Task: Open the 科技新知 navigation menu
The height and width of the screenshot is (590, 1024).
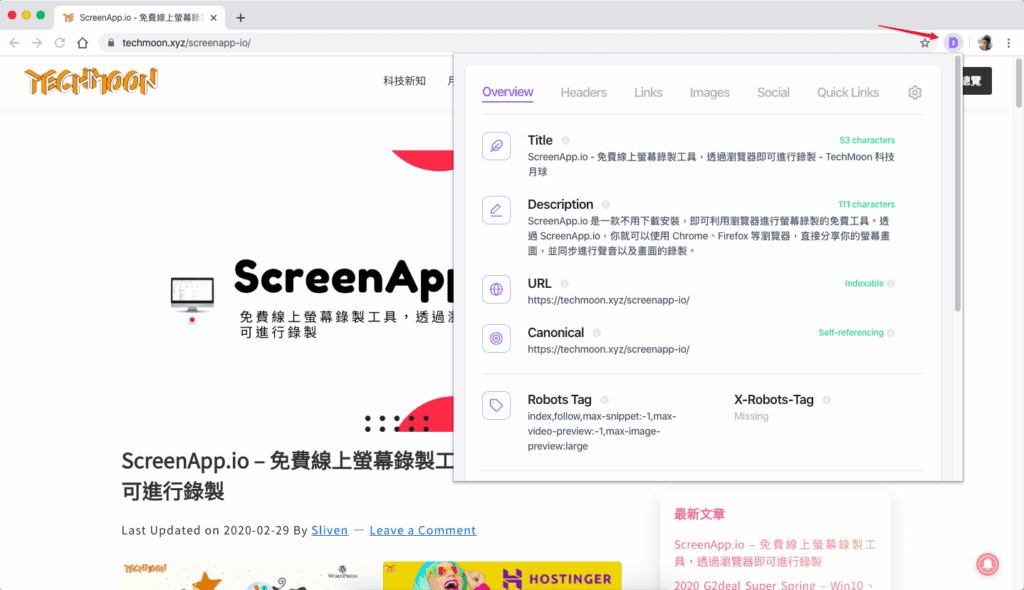Action: 404,81
